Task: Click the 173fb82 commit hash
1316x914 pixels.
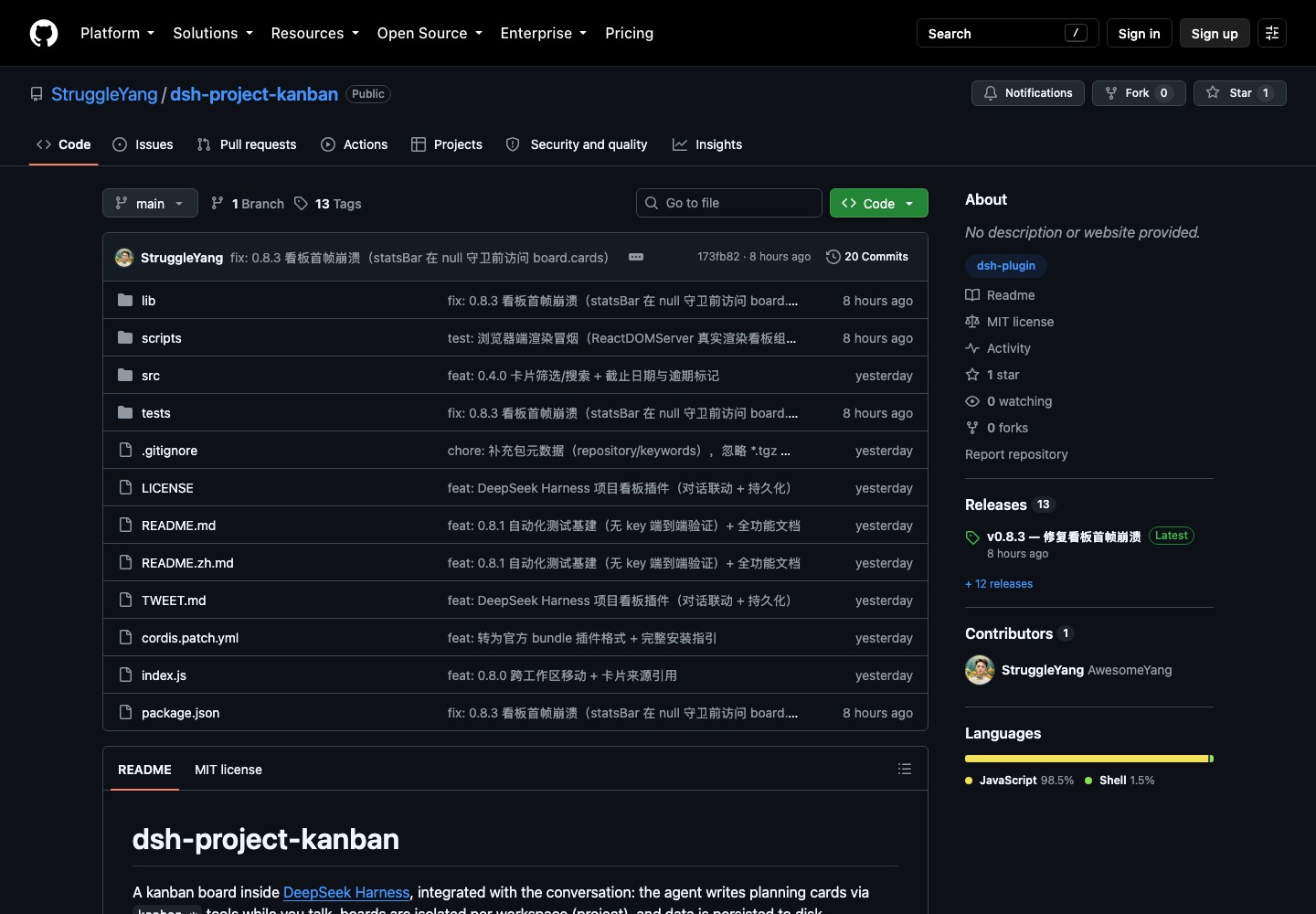Action: coord(718,257)
